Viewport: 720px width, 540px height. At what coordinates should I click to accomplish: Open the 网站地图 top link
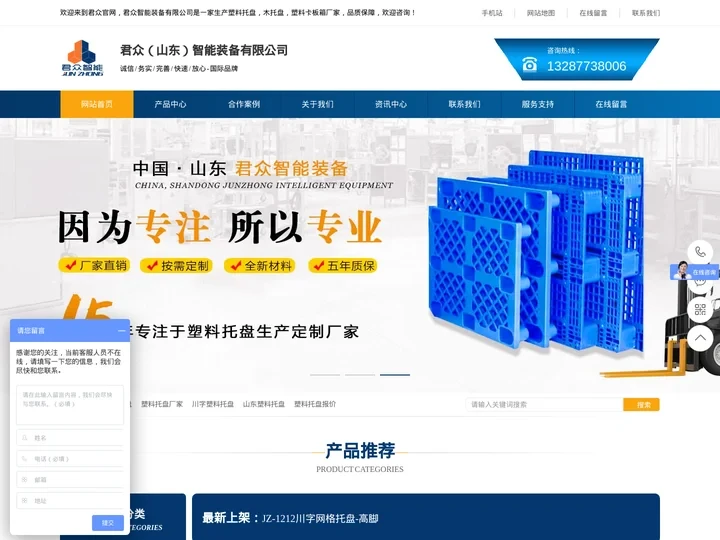click(541, 13)
